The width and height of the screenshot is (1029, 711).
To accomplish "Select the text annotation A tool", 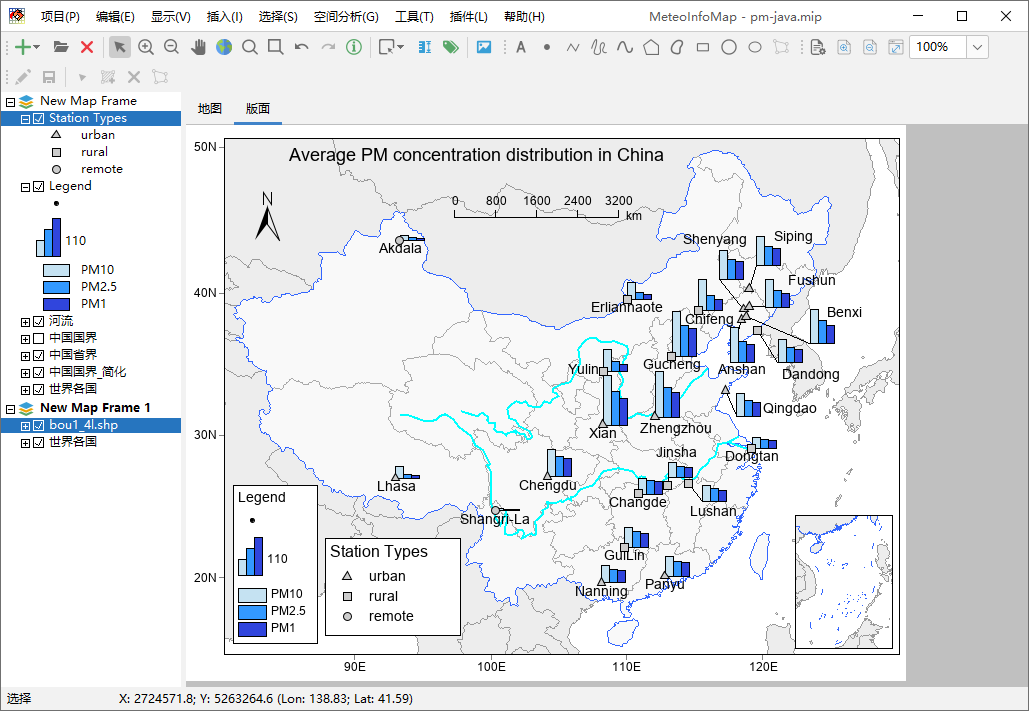I will pos(520,47).
